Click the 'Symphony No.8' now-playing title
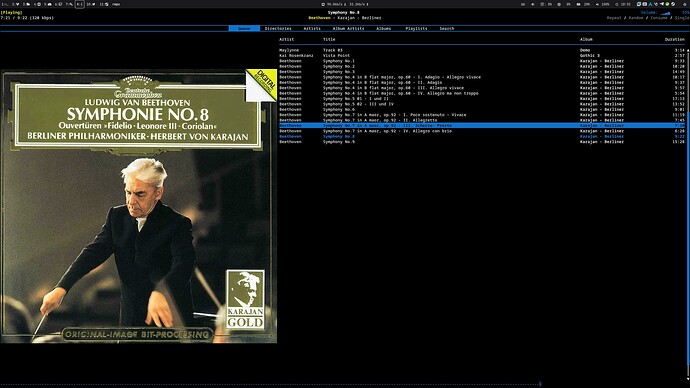The width and height of the screenshot is (690, 388). pyautogui.click(x=343, y=13)
